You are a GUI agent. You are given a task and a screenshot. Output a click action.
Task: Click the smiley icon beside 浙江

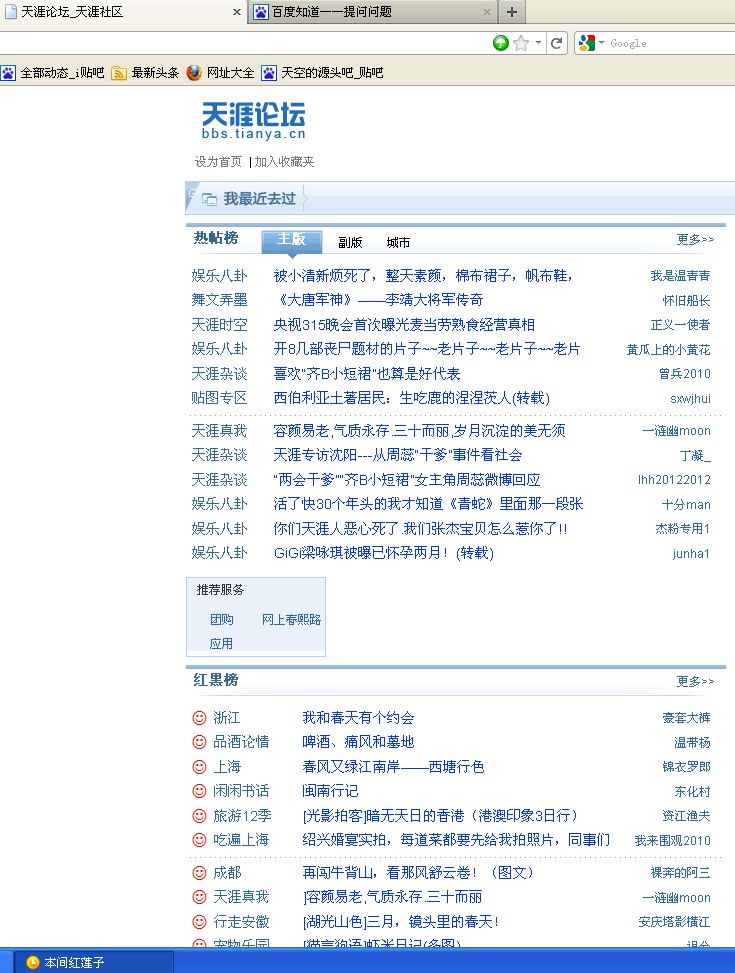click(x=199, y=718)
